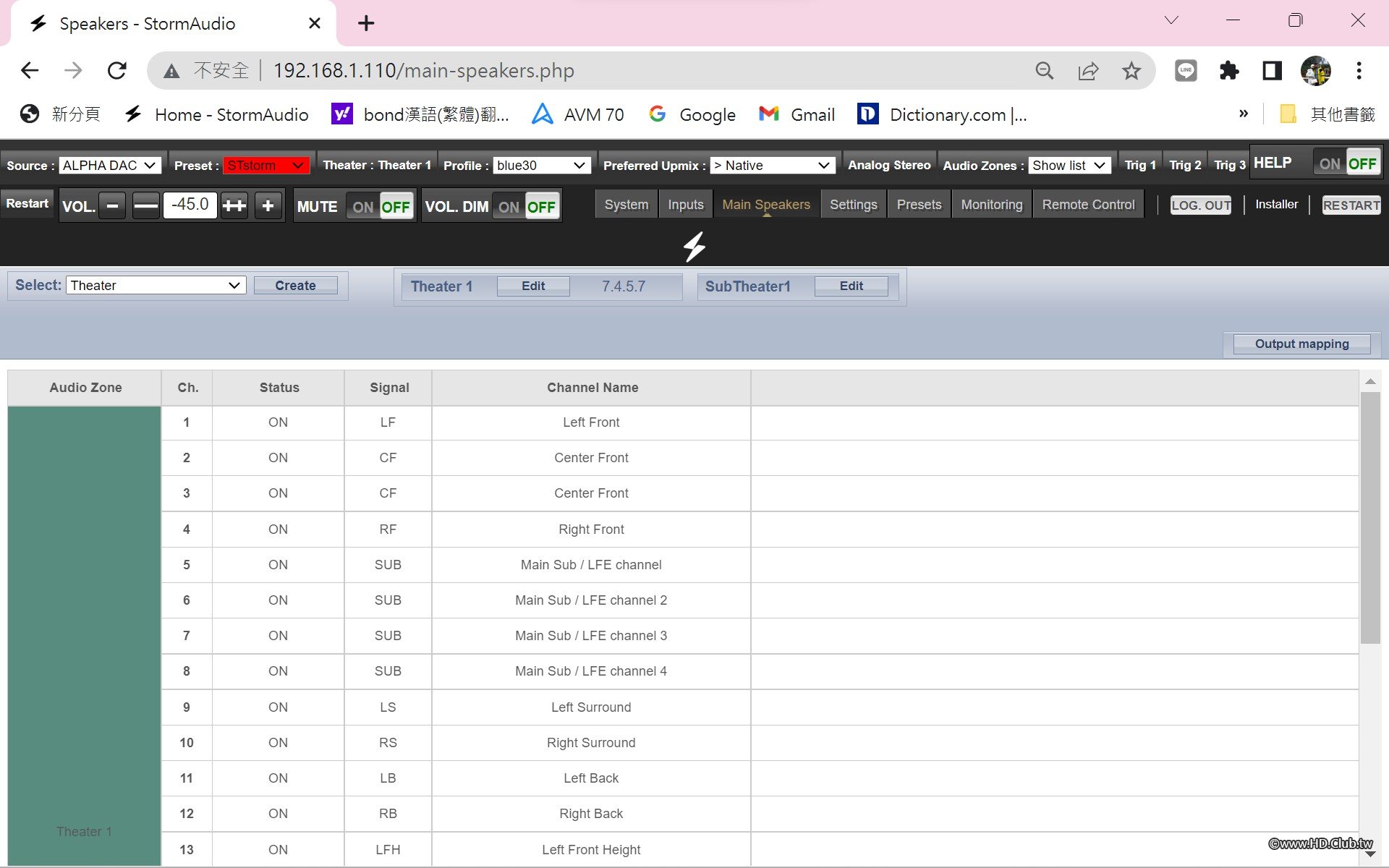Close the Speakers - StormAudio tab
Viewport: 1389px width, 868px height.
(x=315, y=23)
